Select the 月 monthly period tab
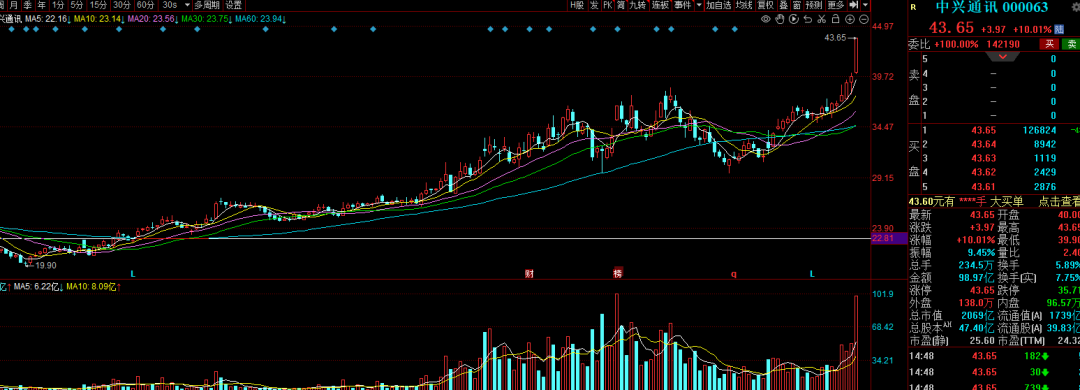 [13, 5]
